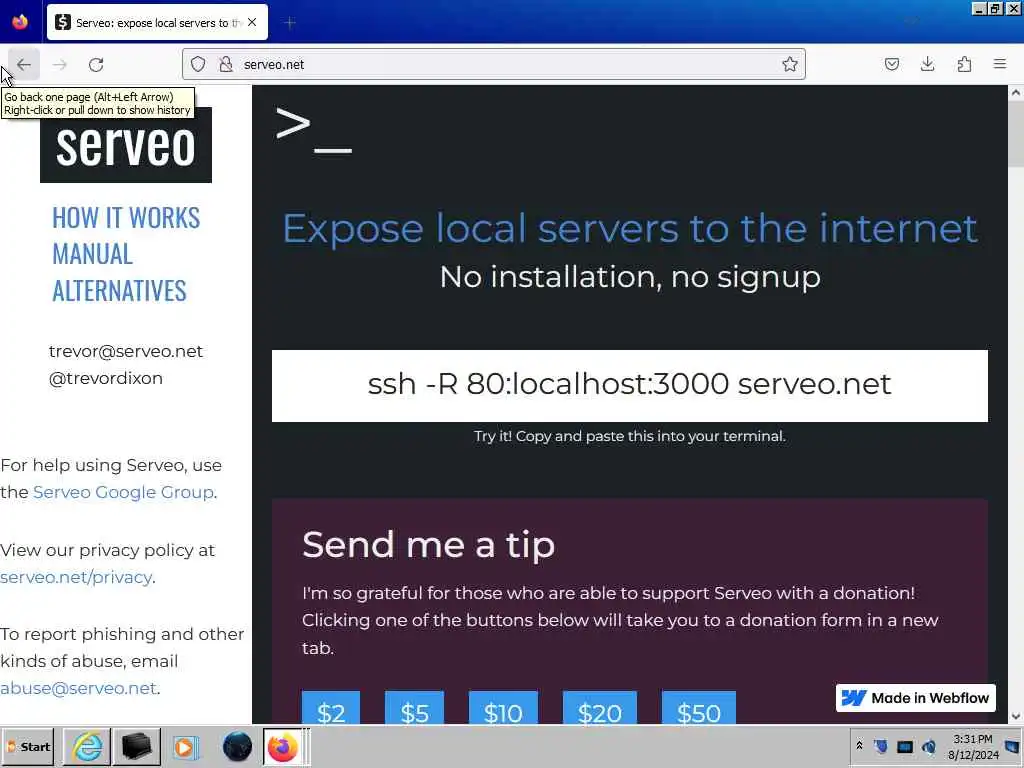Click the 3:31 PM taskbar clock
The width and height of the screenshot is (1024, 768).
point(972,746)
